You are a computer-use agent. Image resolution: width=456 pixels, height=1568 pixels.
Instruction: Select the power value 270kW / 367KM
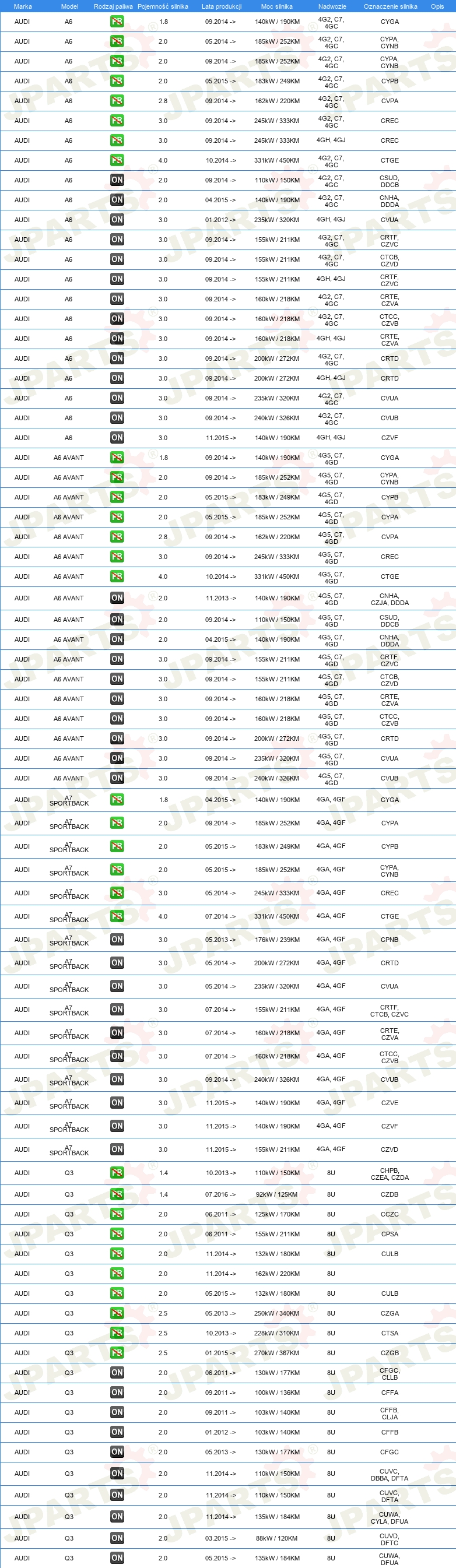(x=276, y=1352)
